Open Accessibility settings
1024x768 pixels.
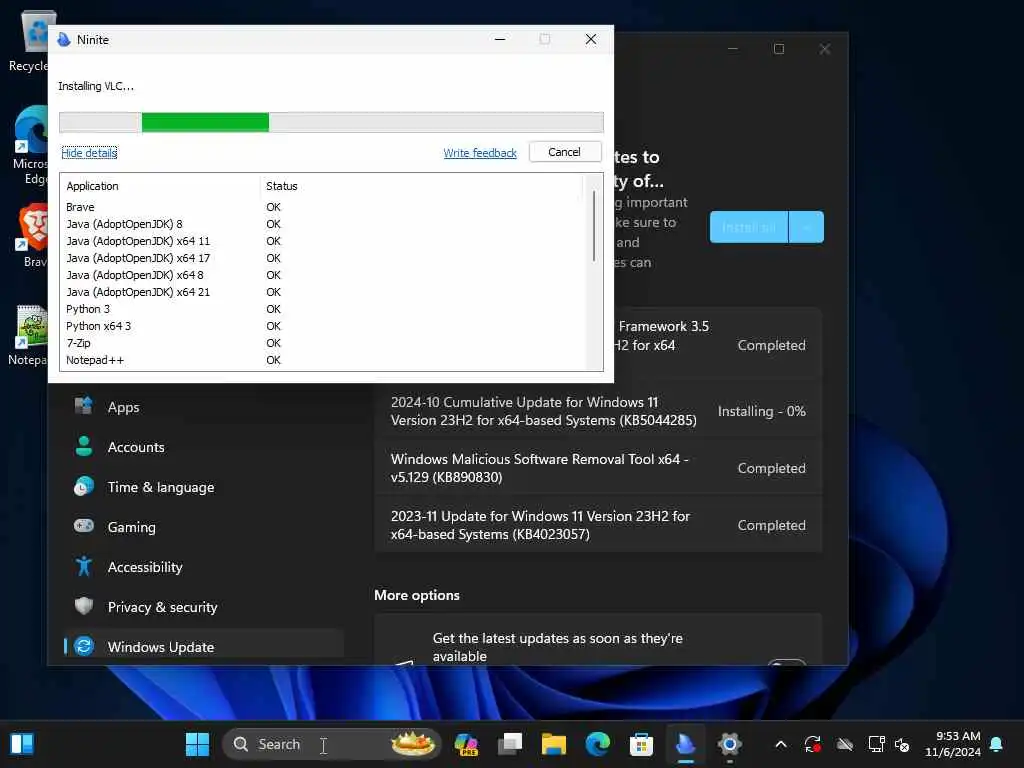[204, 567]
